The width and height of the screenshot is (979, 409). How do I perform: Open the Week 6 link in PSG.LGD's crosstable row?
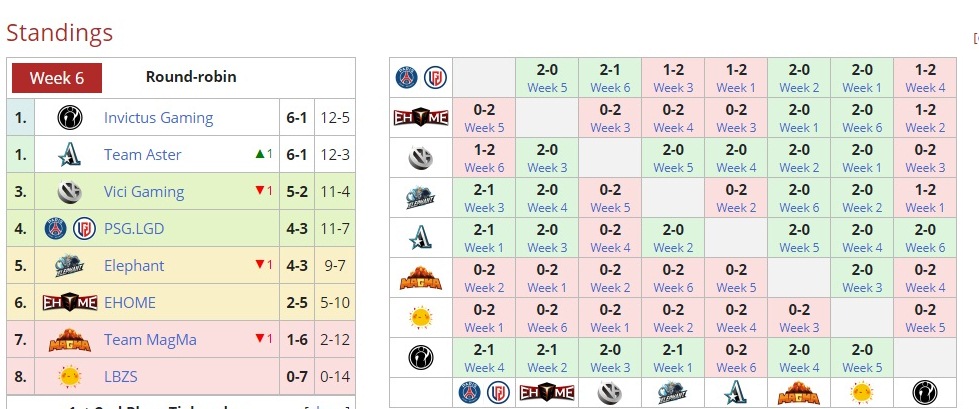(x=610, y=88)
